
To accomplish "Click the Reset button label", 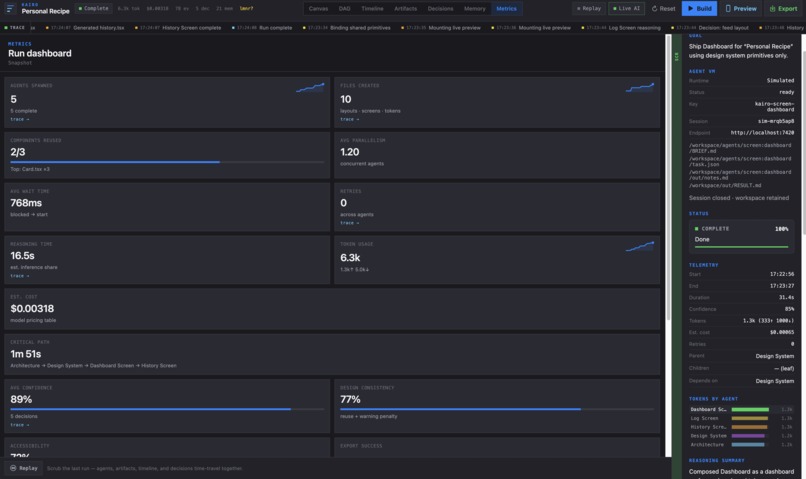I will [x=667, y=8].
